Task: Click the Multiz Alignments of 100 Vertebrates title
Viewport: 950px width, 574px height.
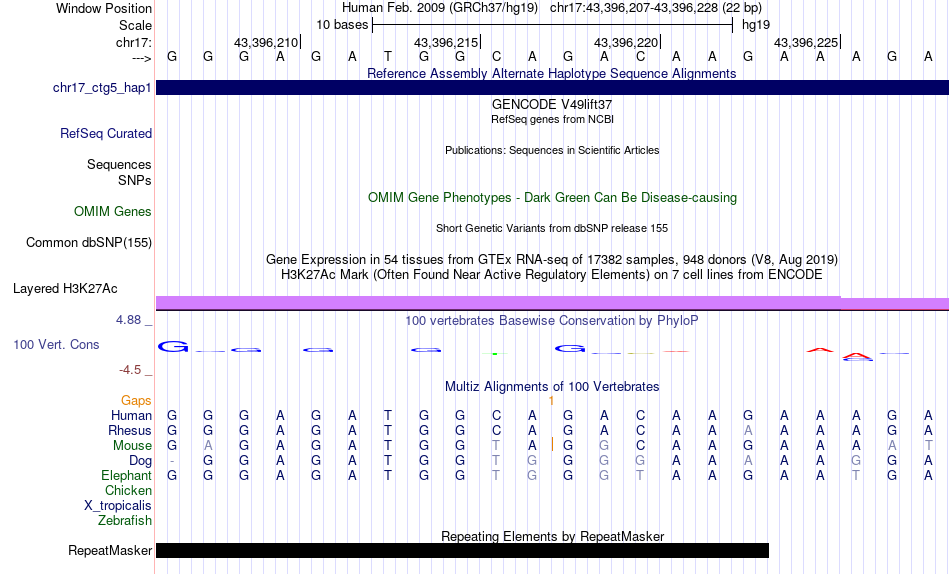Action: [x=552, y=387]
